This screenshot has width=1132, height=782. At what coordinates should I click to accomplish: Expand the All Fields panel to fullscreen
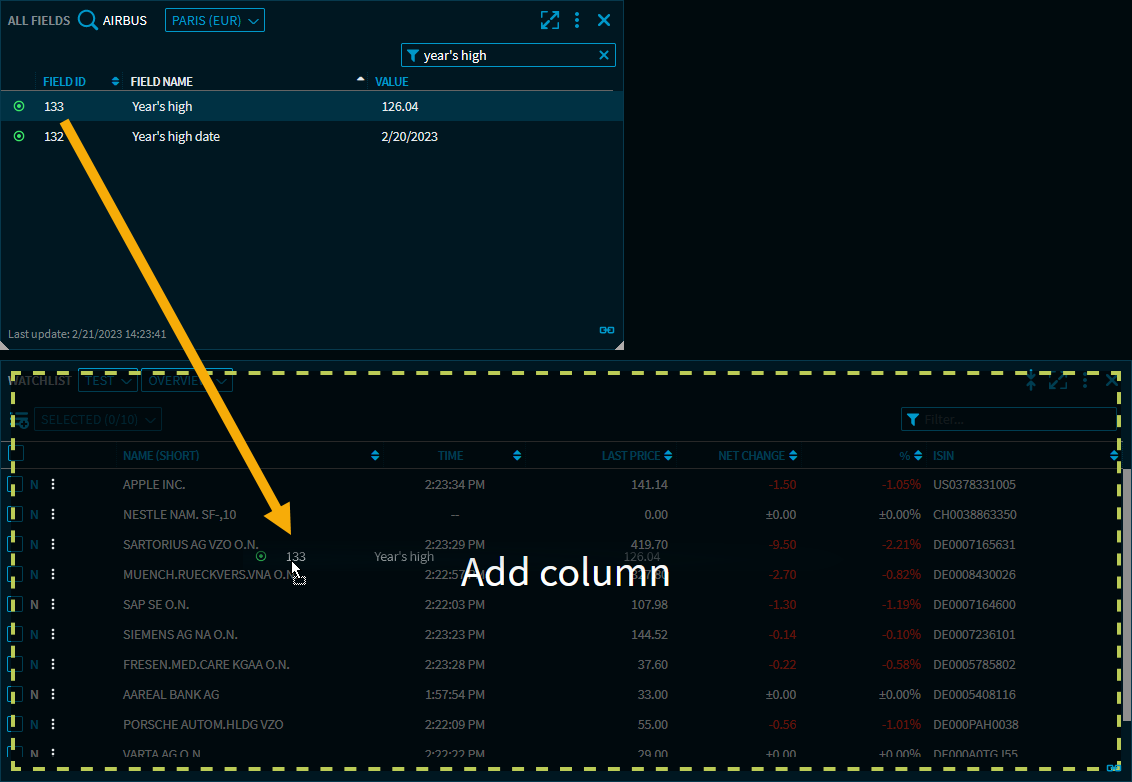point(549,20)
